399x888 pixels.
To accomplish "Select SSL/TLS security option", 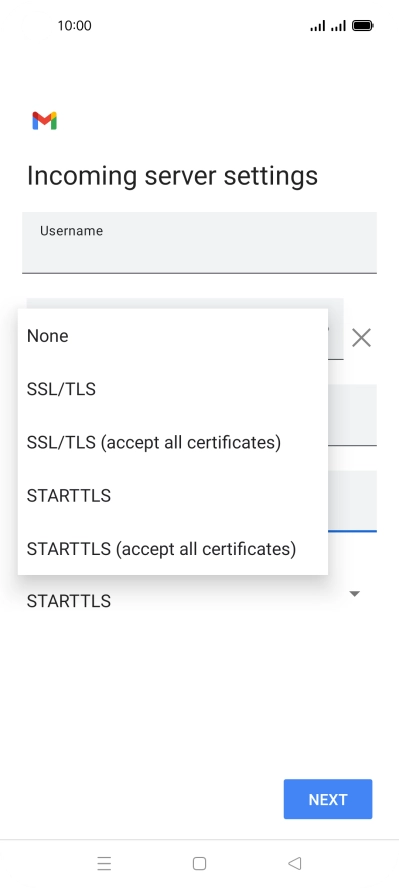I will coord(173,389).
